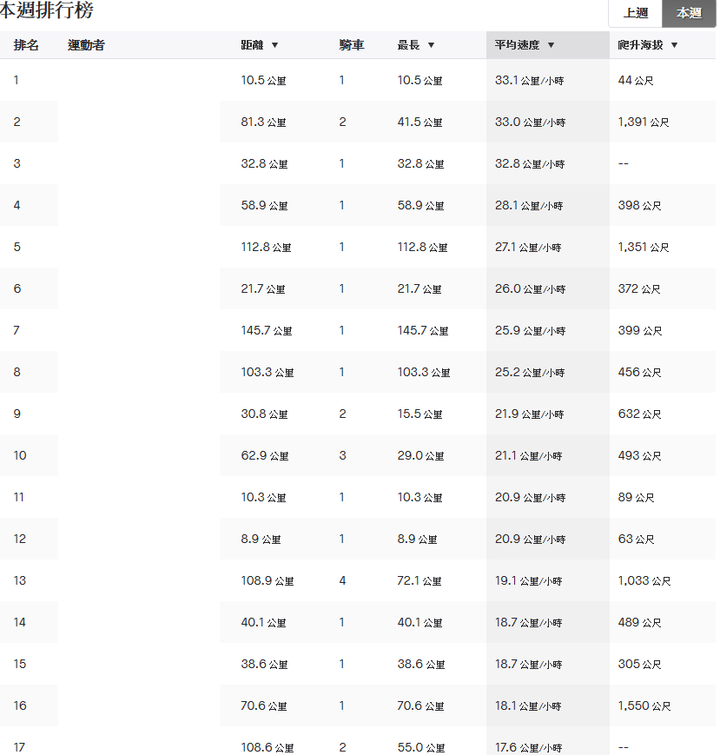Sort by 平均速度 column arrow

pos(551,45)
